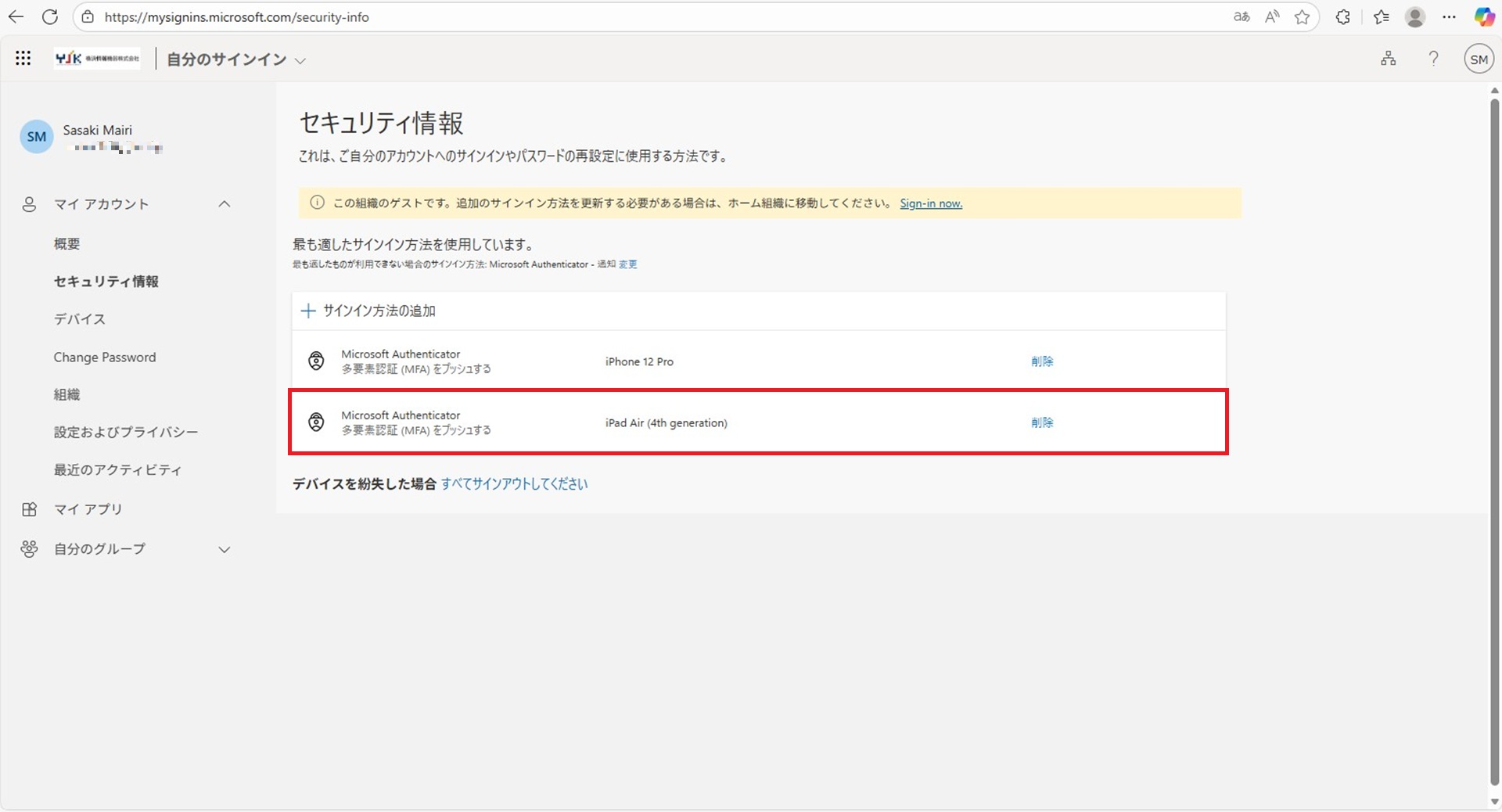1502x812 pixels.
Task: Open 最近のアクティビティ in the sidebar
Action: coord(117,470)
